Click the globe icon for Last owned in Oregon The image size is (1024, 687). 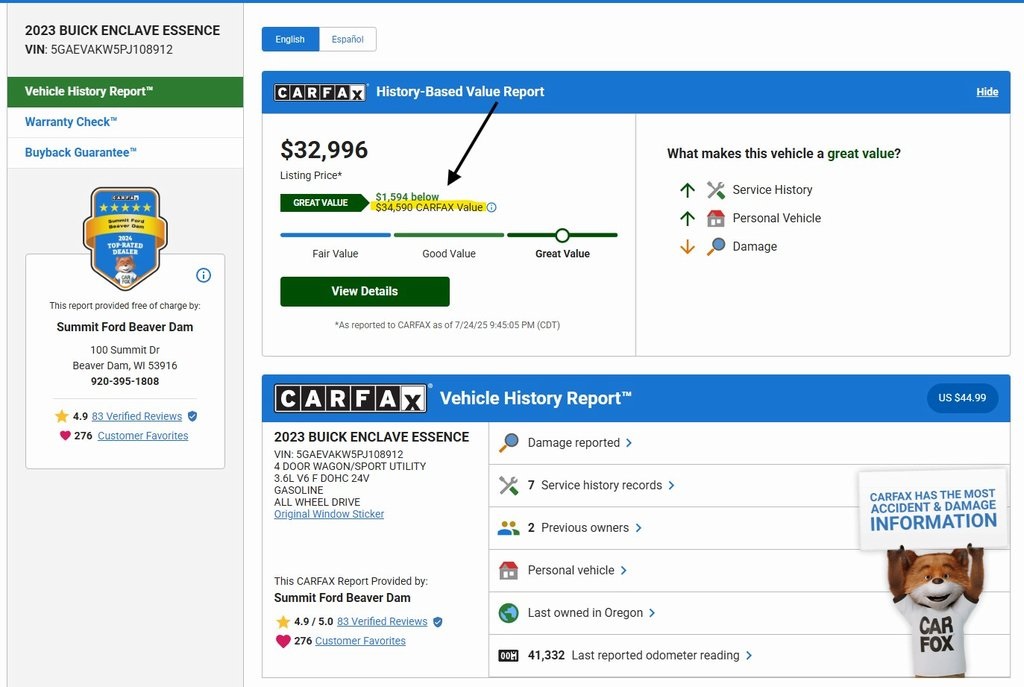click(x=509, y=613)
